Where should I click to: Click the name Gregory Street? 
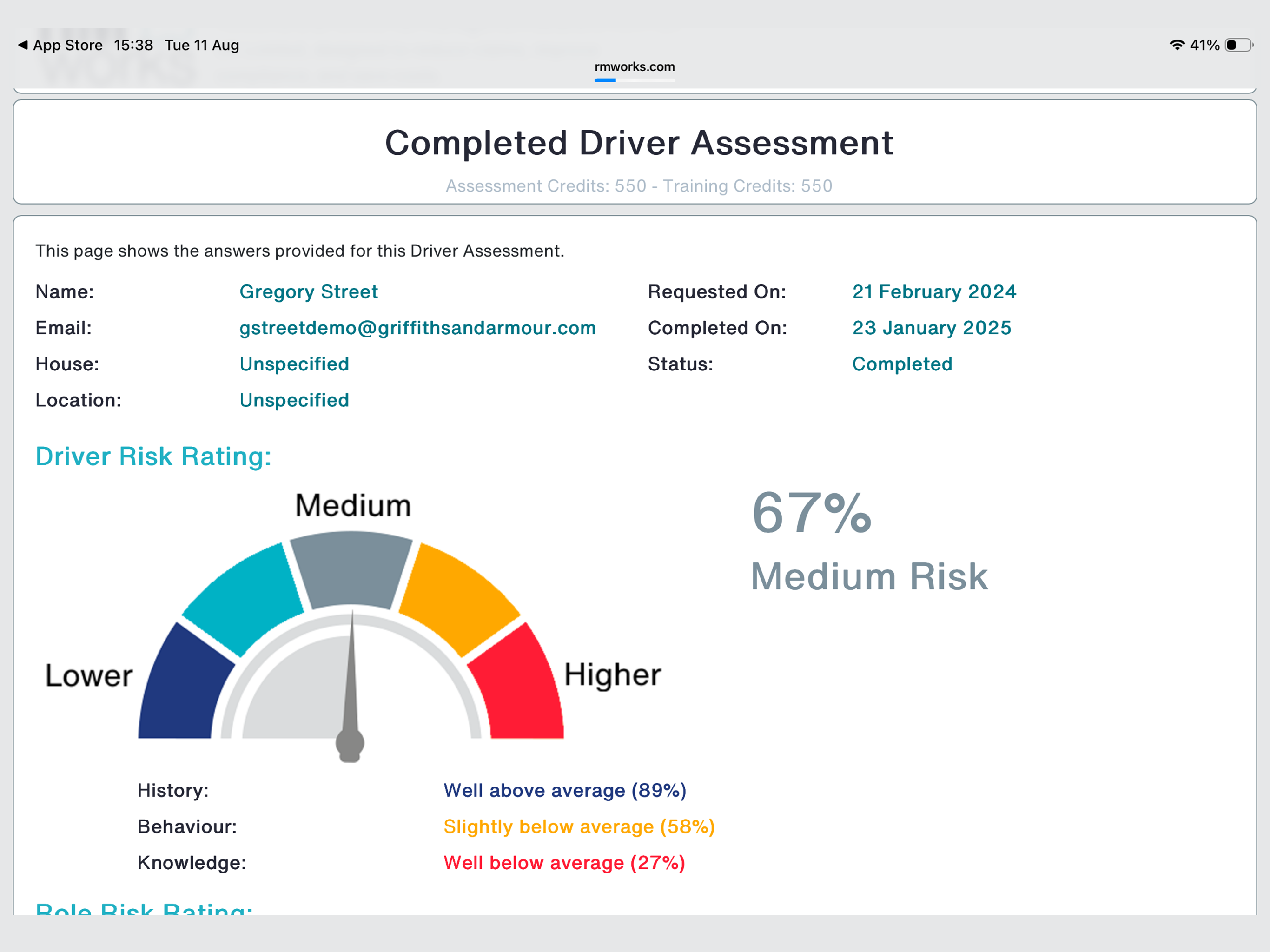(308, 291)
